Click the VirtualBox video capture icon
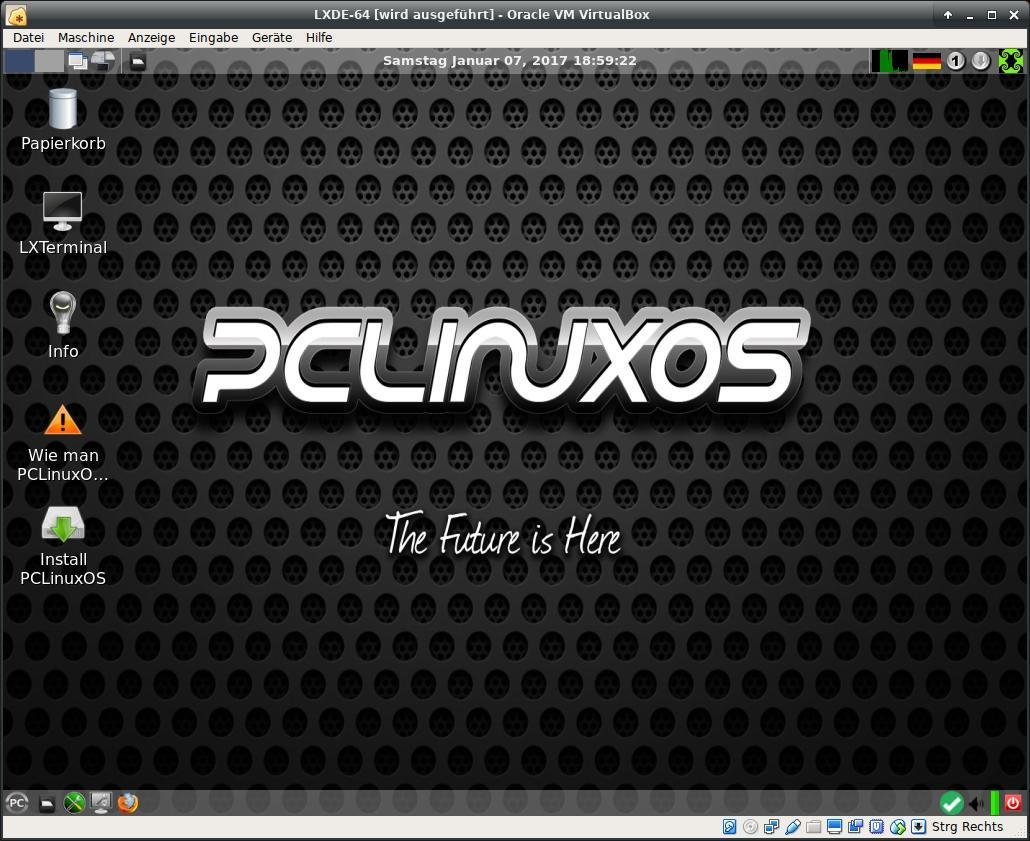 click(855, 827)
